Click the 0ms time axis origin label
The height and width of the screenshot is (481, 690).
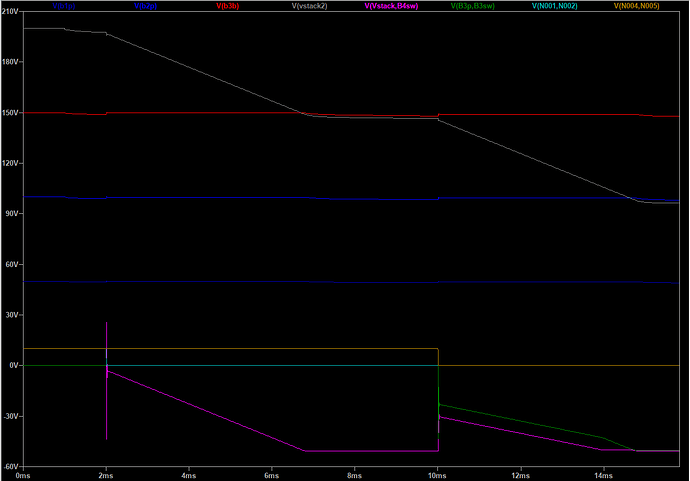(24, 475)
